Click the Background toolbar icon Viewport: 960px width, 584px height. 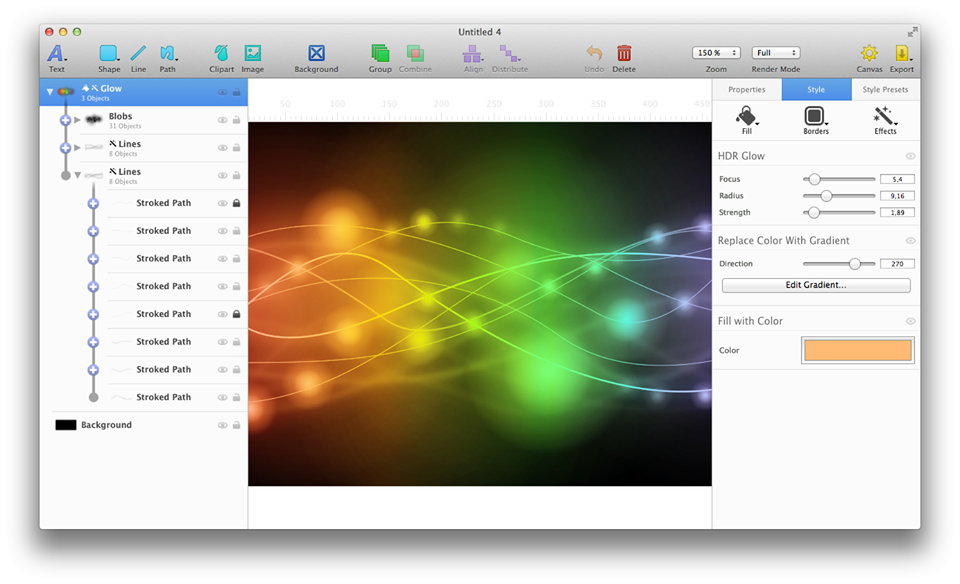tap(316, 53)
